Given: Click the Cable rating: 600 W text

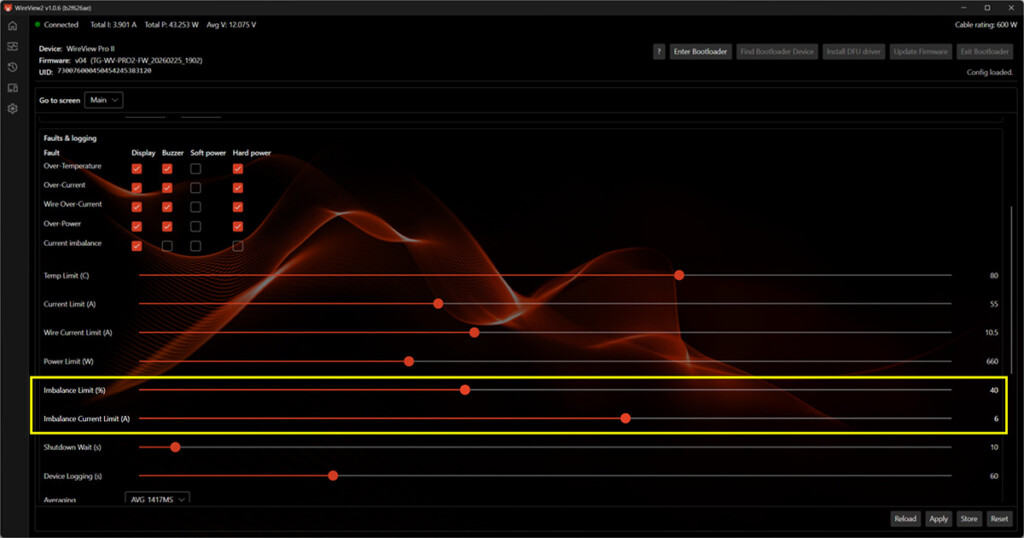Looking at the screenshot, I should click(x=985, y=25).
